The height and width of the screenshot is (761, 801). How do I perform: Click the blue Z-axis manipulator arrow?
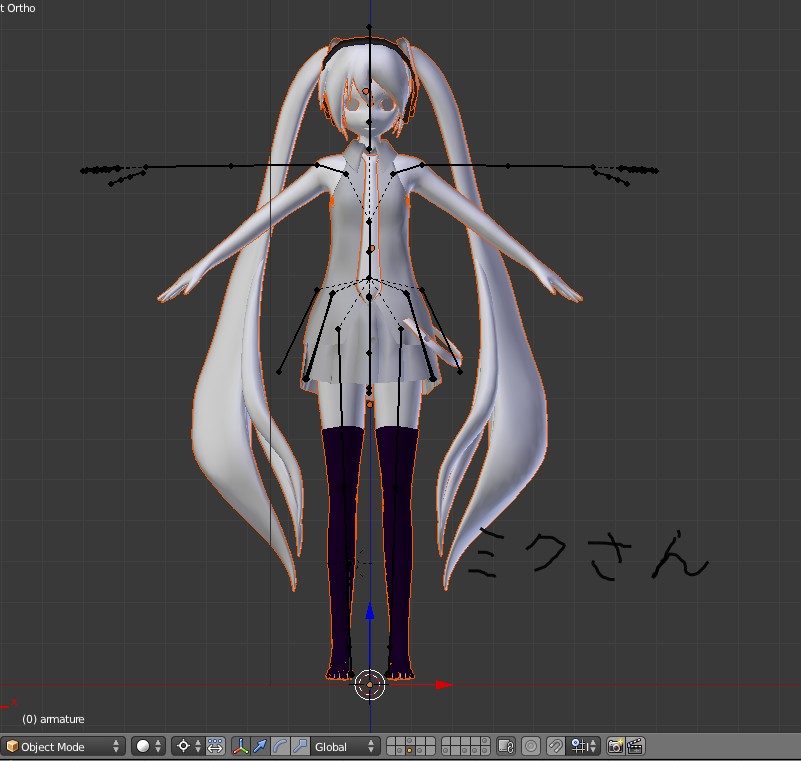coord(370,611)
